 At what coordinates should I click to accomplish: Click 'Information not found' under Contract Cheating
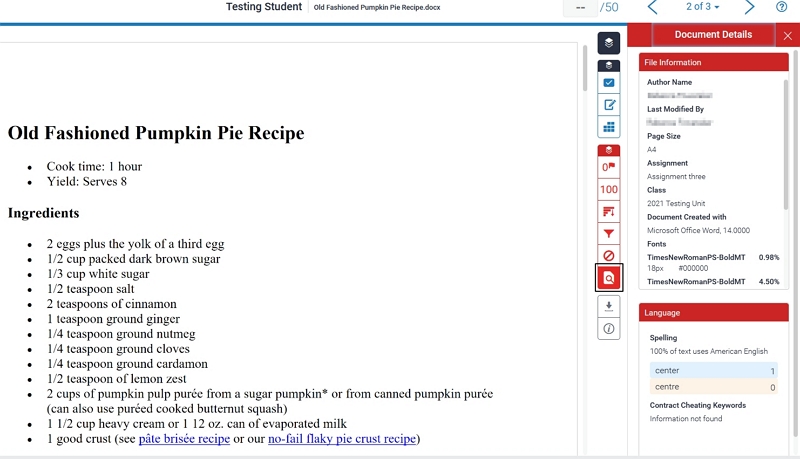point(686,418)
